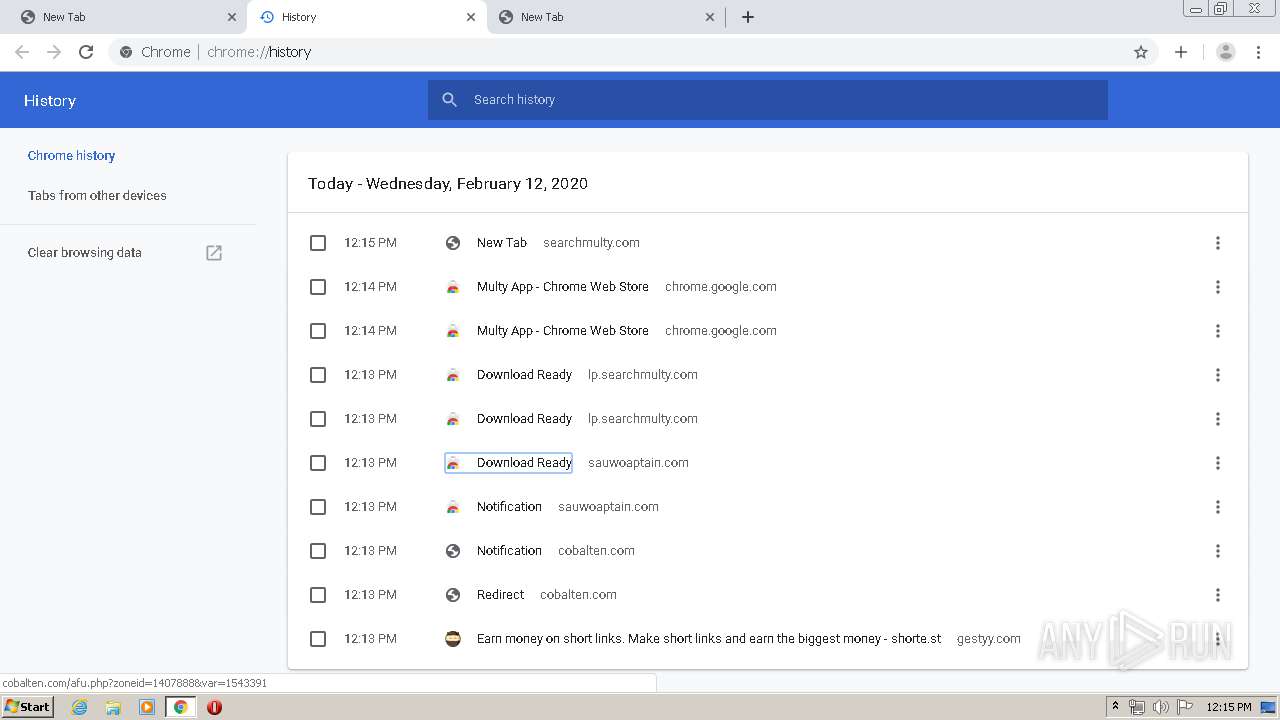Check the cobalten.com Redirect checkbox
Screen dimensions: 1280x720
pyautogui.click(x=318, y=595)
